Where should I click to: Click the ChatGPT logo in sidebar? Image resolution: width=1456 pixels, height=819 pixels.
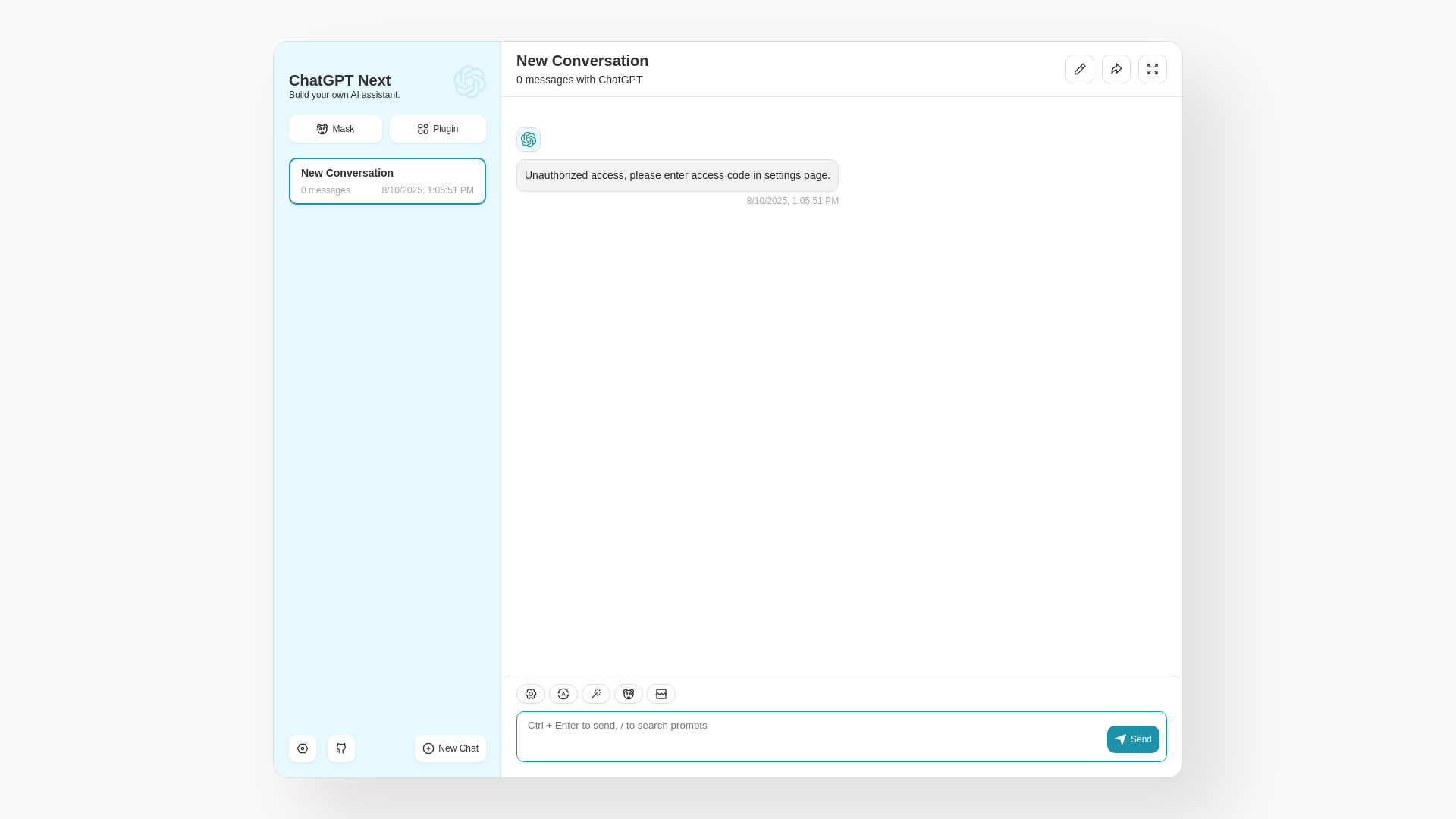tap(469, 82)
